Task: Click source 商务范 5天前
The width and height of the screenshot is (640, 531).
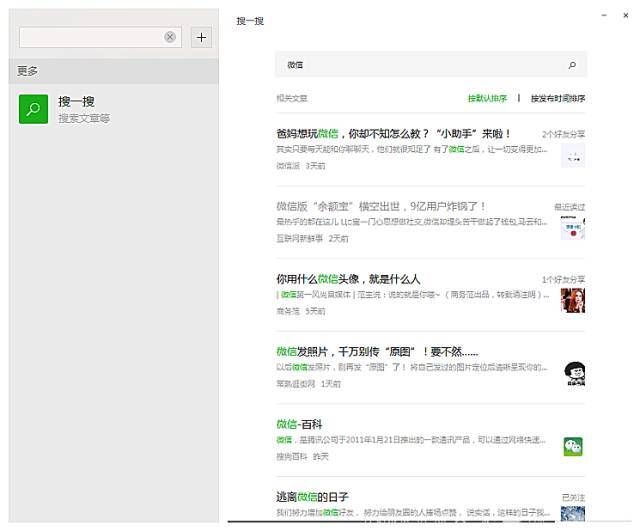Action: coord(301,311)
